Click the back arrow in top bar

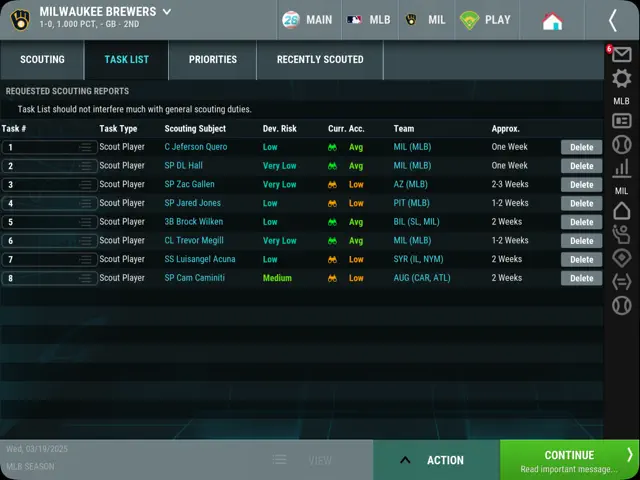(612, 20)
